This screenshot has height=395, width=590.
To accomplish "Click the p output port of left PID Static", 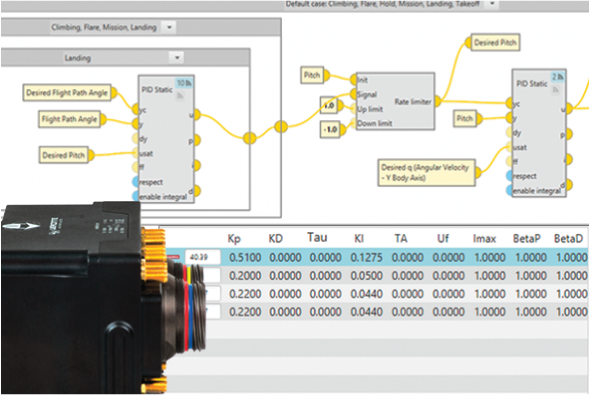I will [x=197, y=140].
